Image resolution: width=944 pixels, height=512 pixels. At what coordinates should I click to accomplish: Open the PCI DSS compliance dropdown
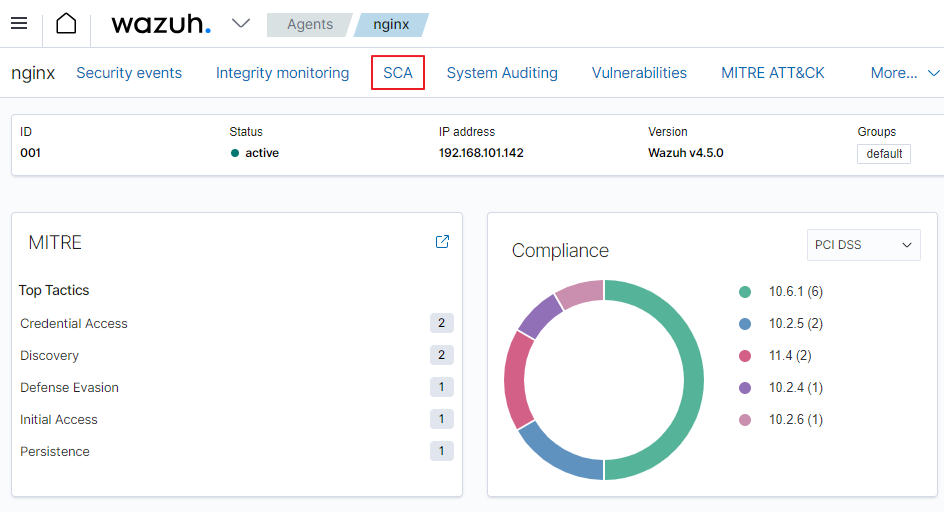click(x=863, y=245)
